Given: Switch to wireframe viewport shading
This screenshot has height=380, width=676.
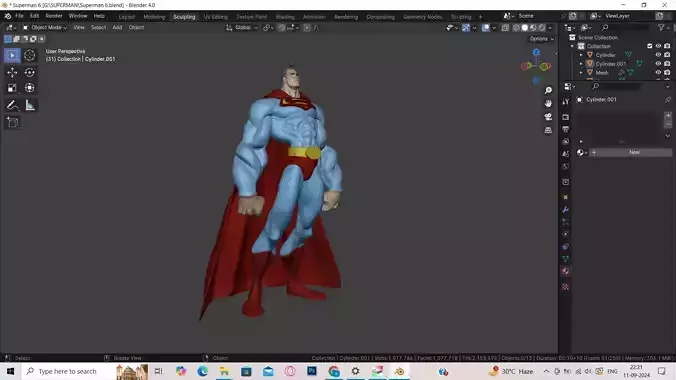Looking at the screenshot, I should coord(516,28).
